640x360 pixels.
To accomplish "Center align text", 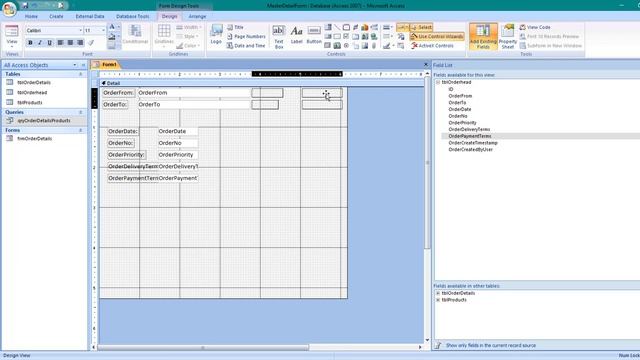I will coord(70,42).
